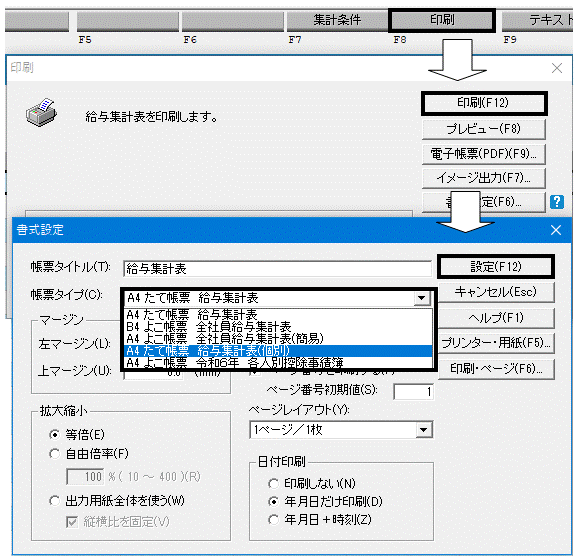This screenshot has height=560, width=579.
Task: Click the 印刷(F12) button
Action: coord(484,103)
